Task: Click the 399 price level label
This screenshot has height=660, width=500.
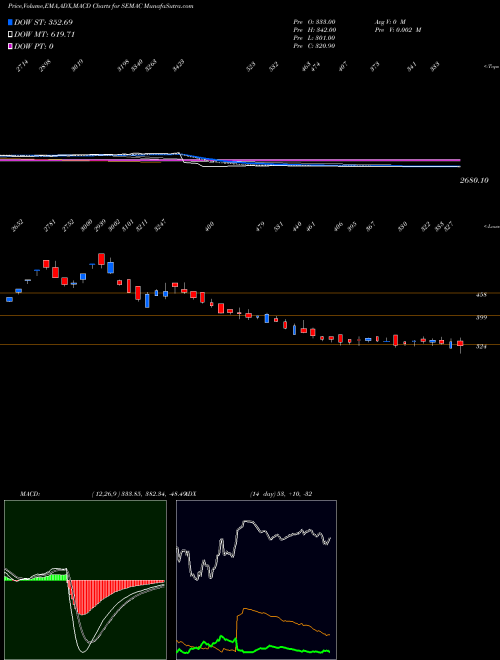Action: pyautogui.click(x=481, y=318)
